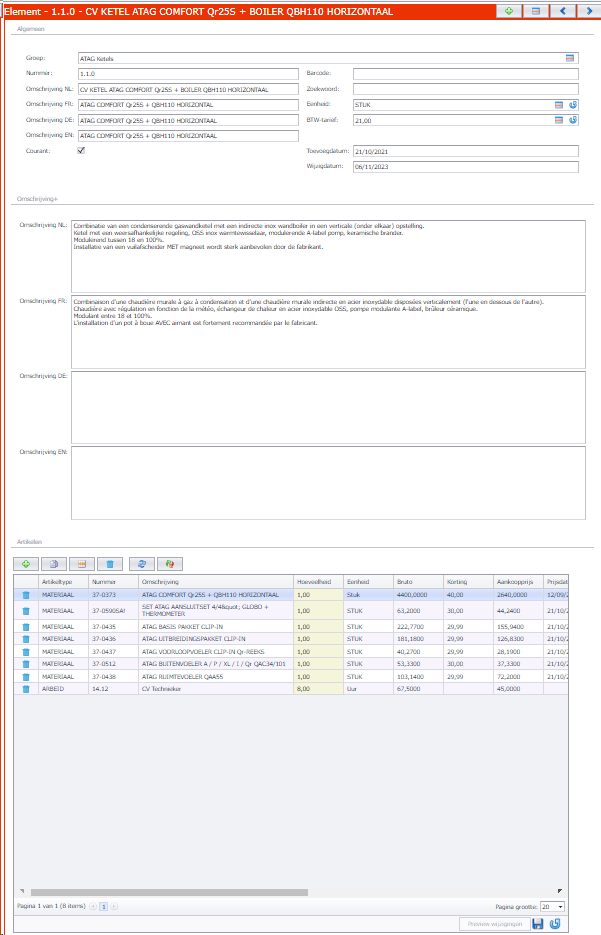Click the Omschrijving FR long text area

tap(328, 332)
